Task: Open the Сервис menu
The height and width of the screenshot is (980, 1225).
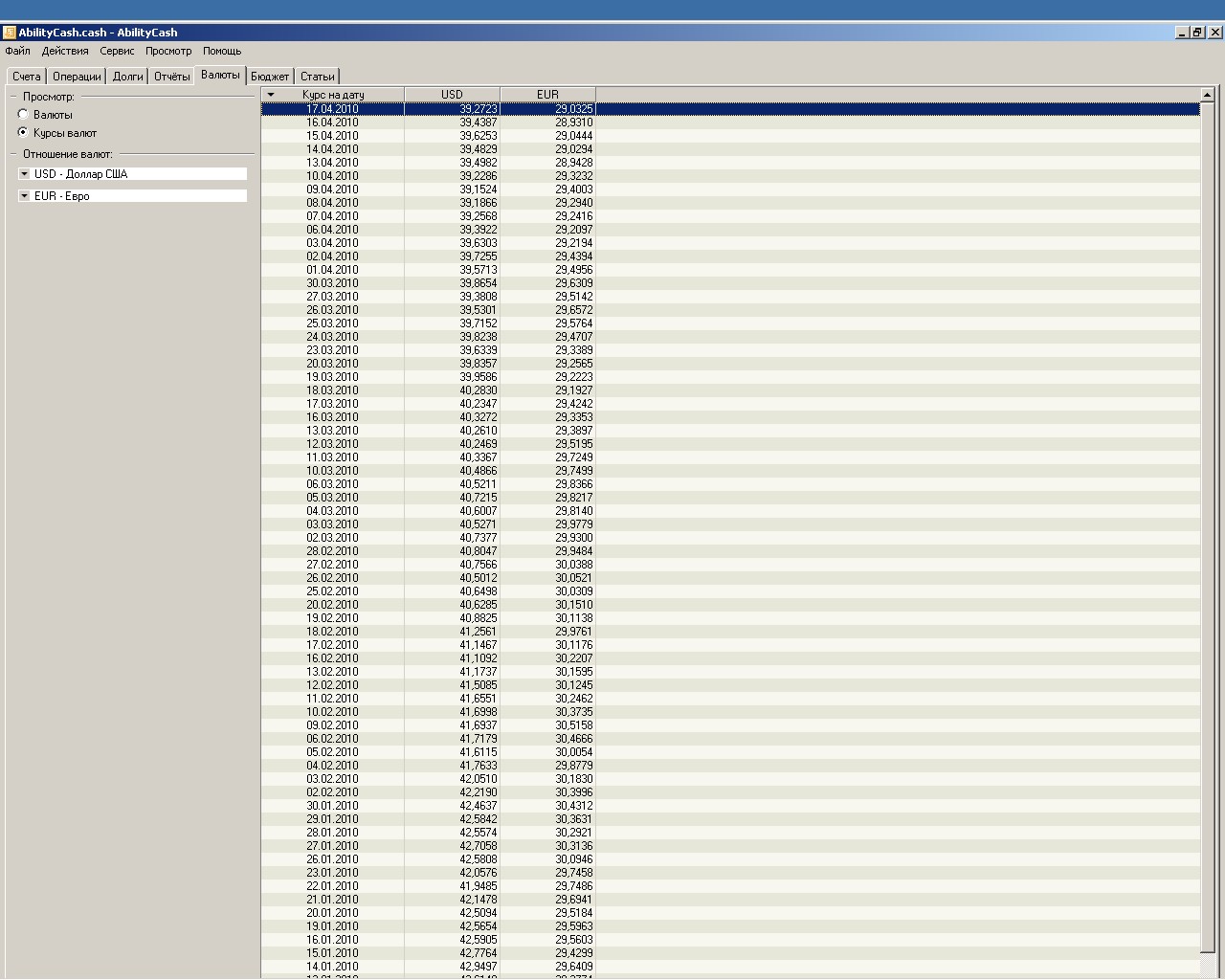Action: (x=117, y=52)
